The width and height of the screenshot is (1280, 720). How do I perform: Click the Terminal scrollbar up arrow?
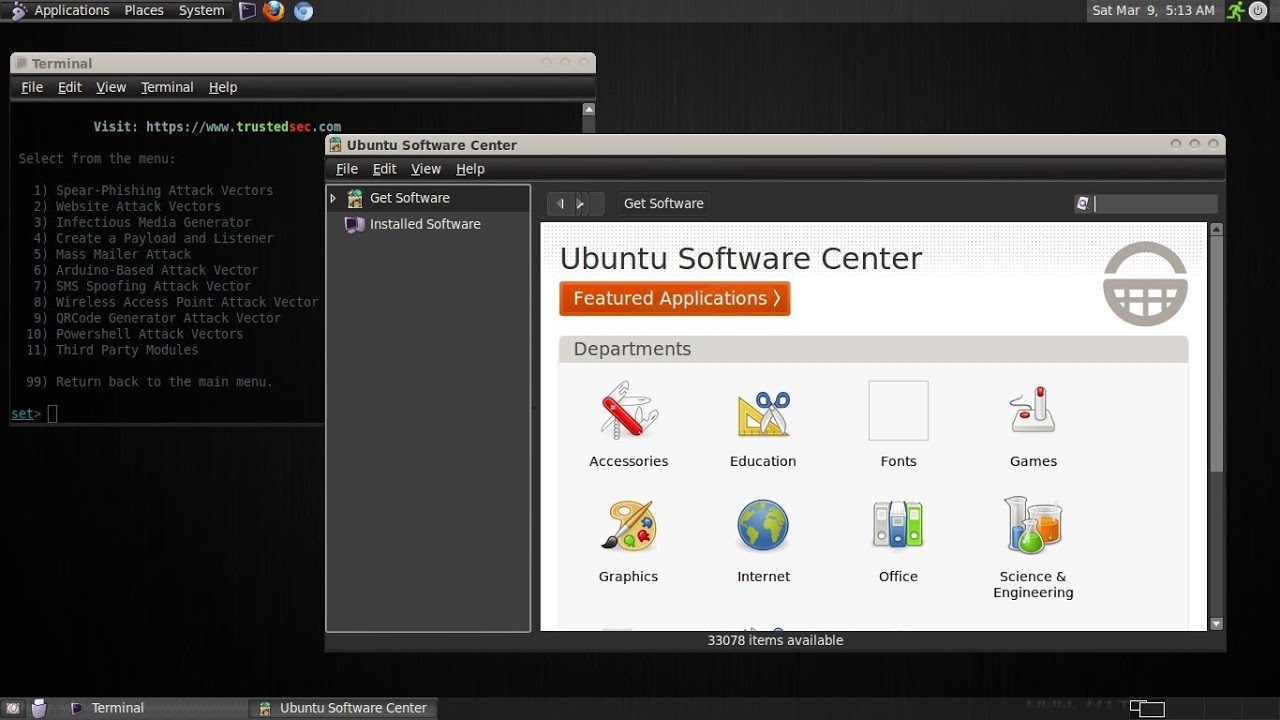click(x=589, y=110)
